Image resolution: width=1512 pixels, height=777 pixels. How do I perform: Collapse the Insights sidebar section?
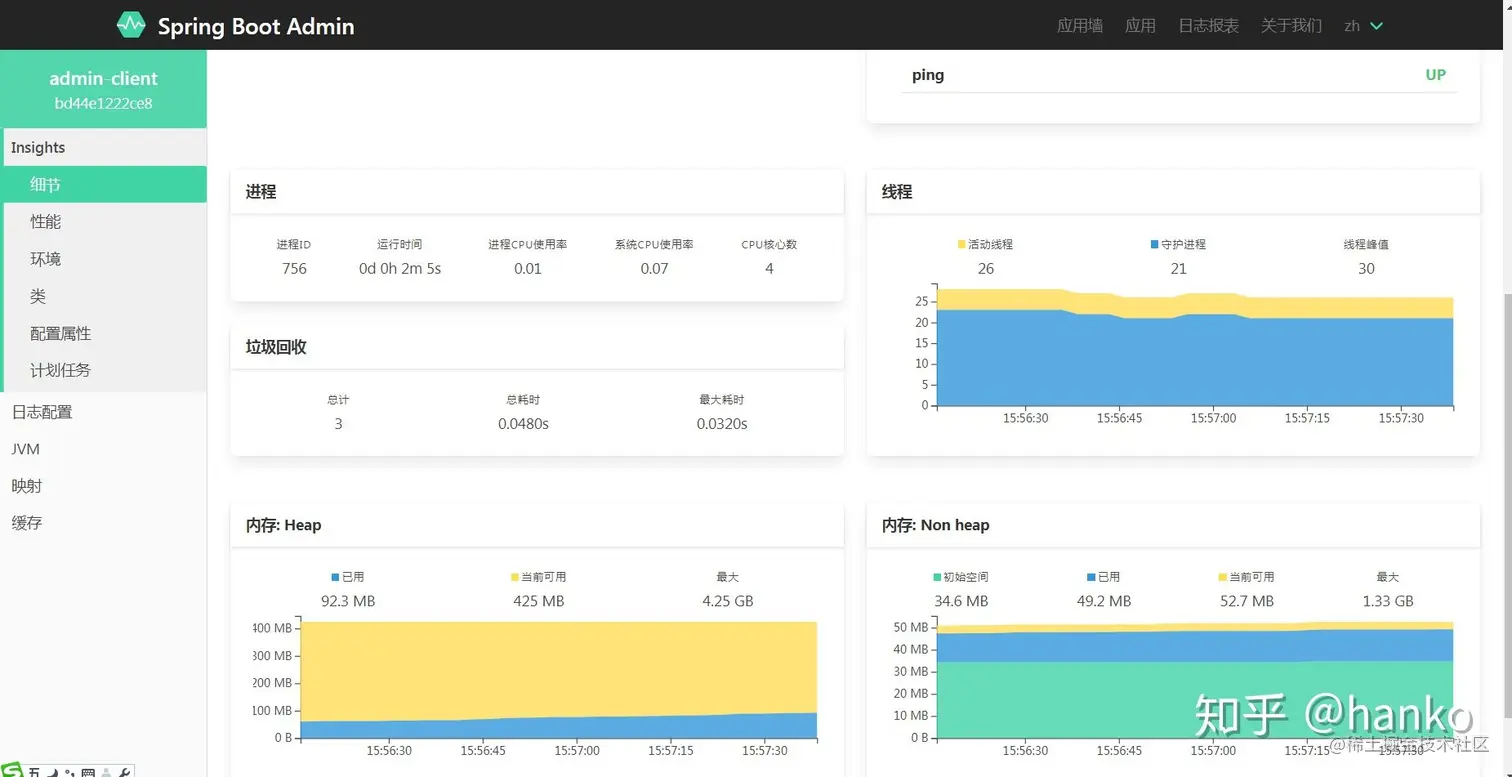pyautogui.click(x=103, y=147)
